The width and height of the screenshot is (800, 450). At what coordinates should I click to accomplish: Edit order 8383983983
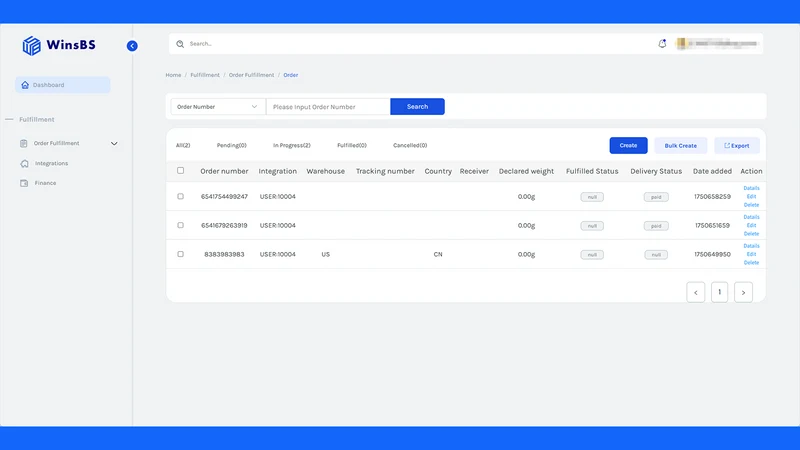tap(752, 254)
